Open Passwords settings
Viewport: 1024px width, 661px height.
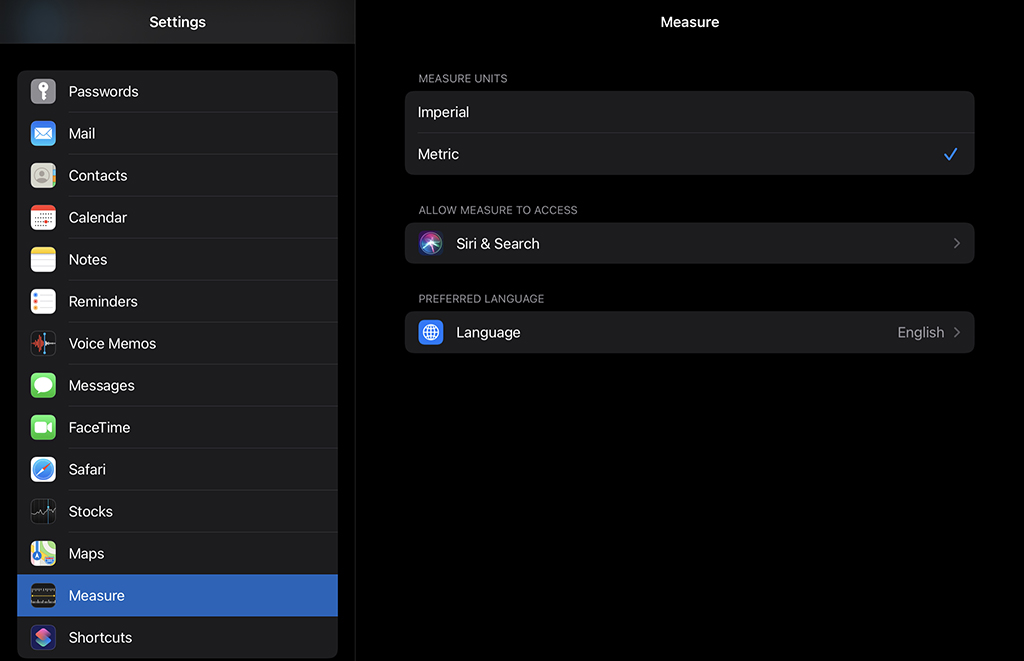click(178, 91)
